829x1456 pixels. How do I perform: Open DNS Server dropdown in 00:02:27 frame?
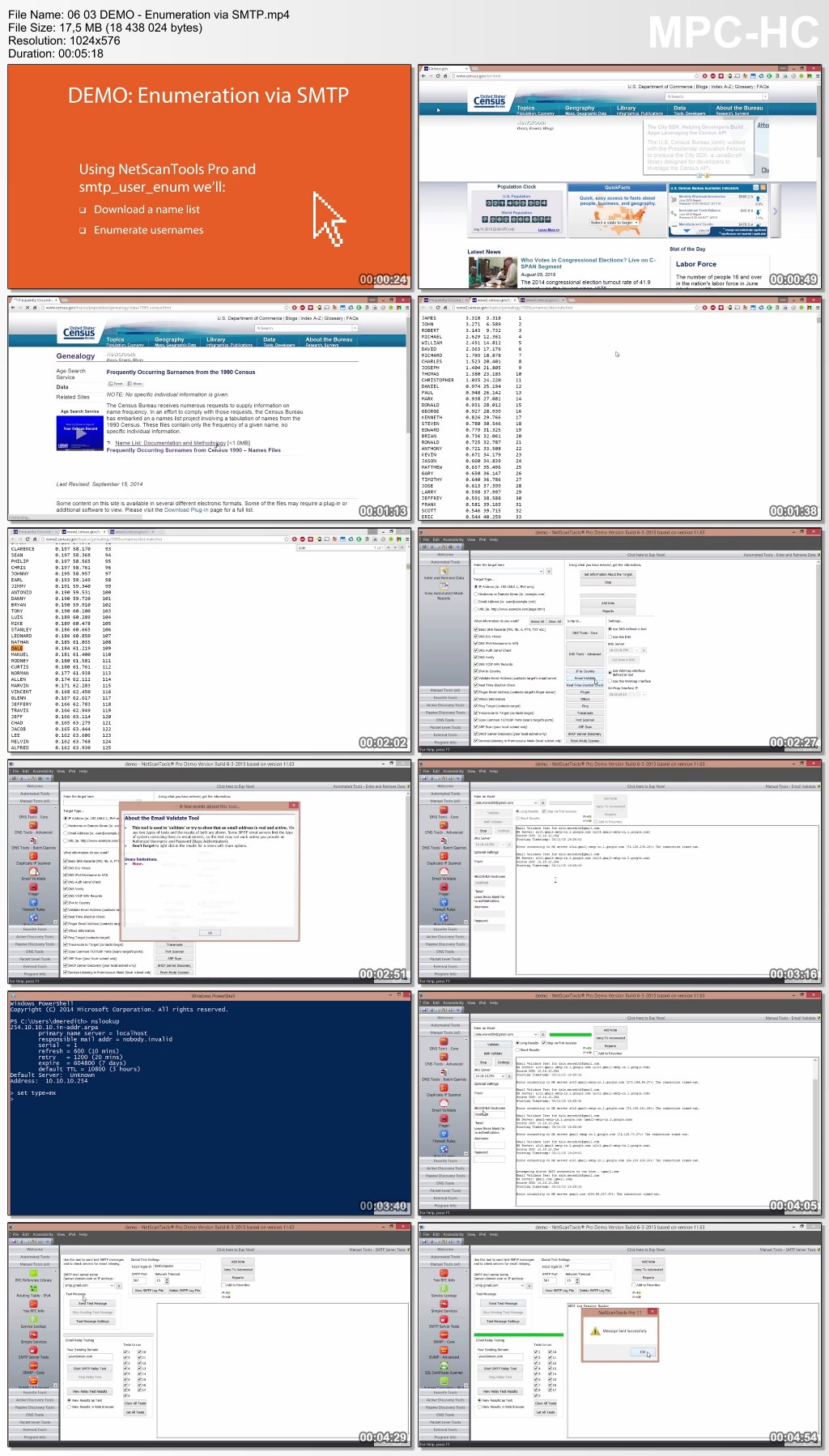click(x=637, y=649)
